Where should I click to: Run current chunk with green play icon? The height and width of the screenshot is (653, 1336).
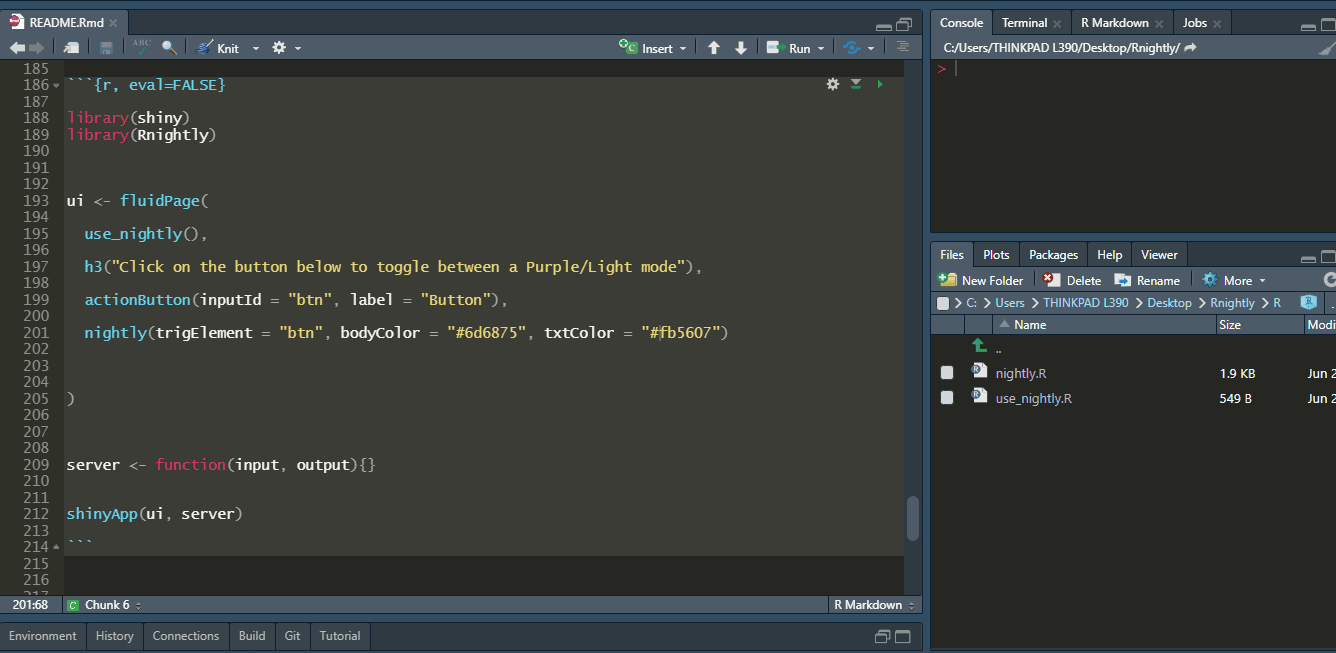[880, 85]
